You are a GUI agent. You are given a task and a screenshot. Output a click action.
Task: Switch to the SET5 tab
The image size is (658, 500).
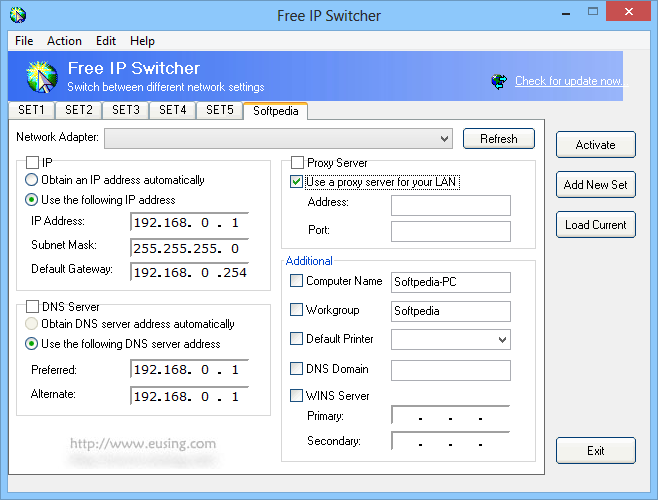click(x=219, y=110)
